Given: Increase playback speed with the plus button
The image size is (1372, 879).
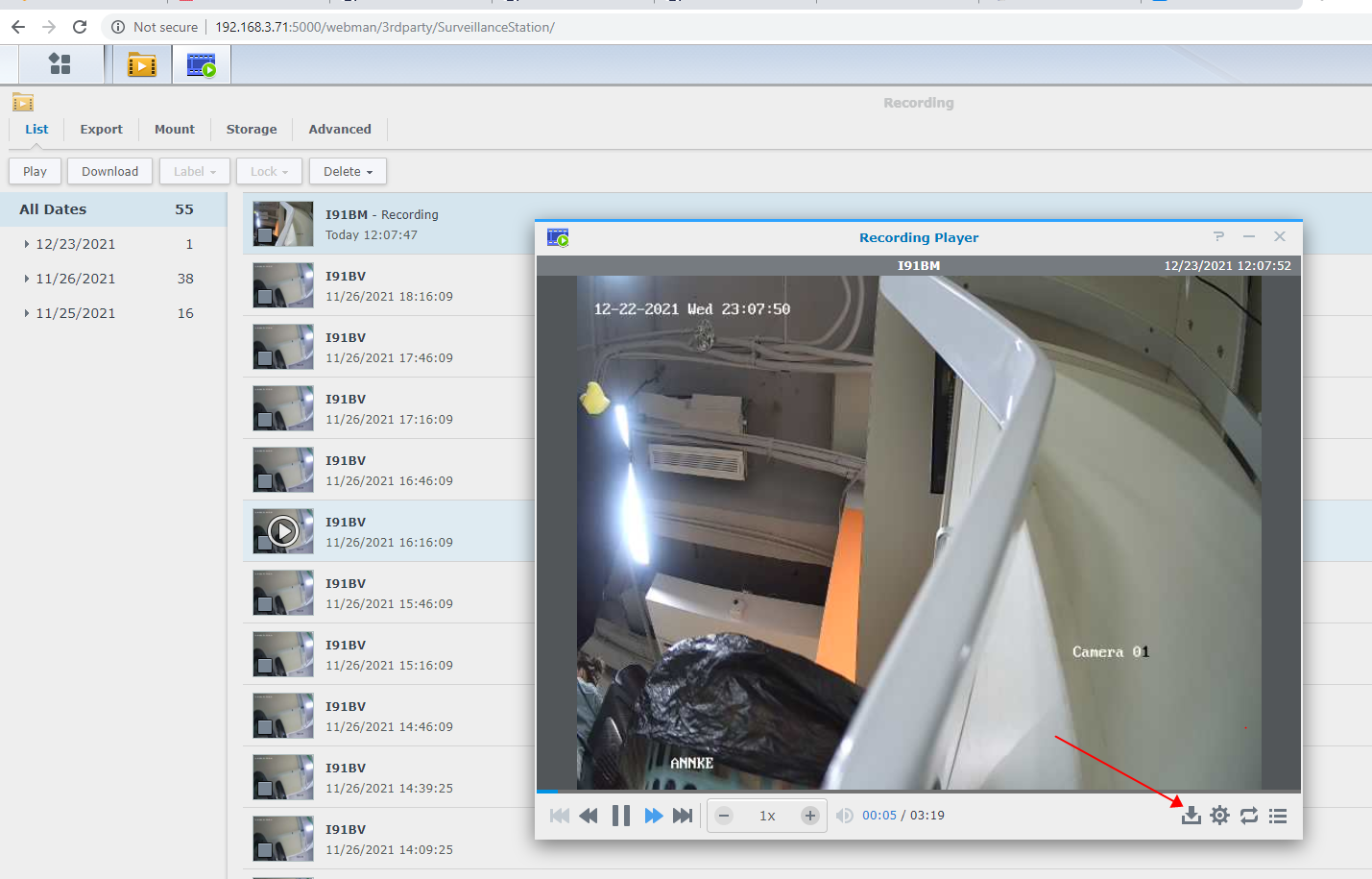Looking at the screenshot, I should point(810,816).
